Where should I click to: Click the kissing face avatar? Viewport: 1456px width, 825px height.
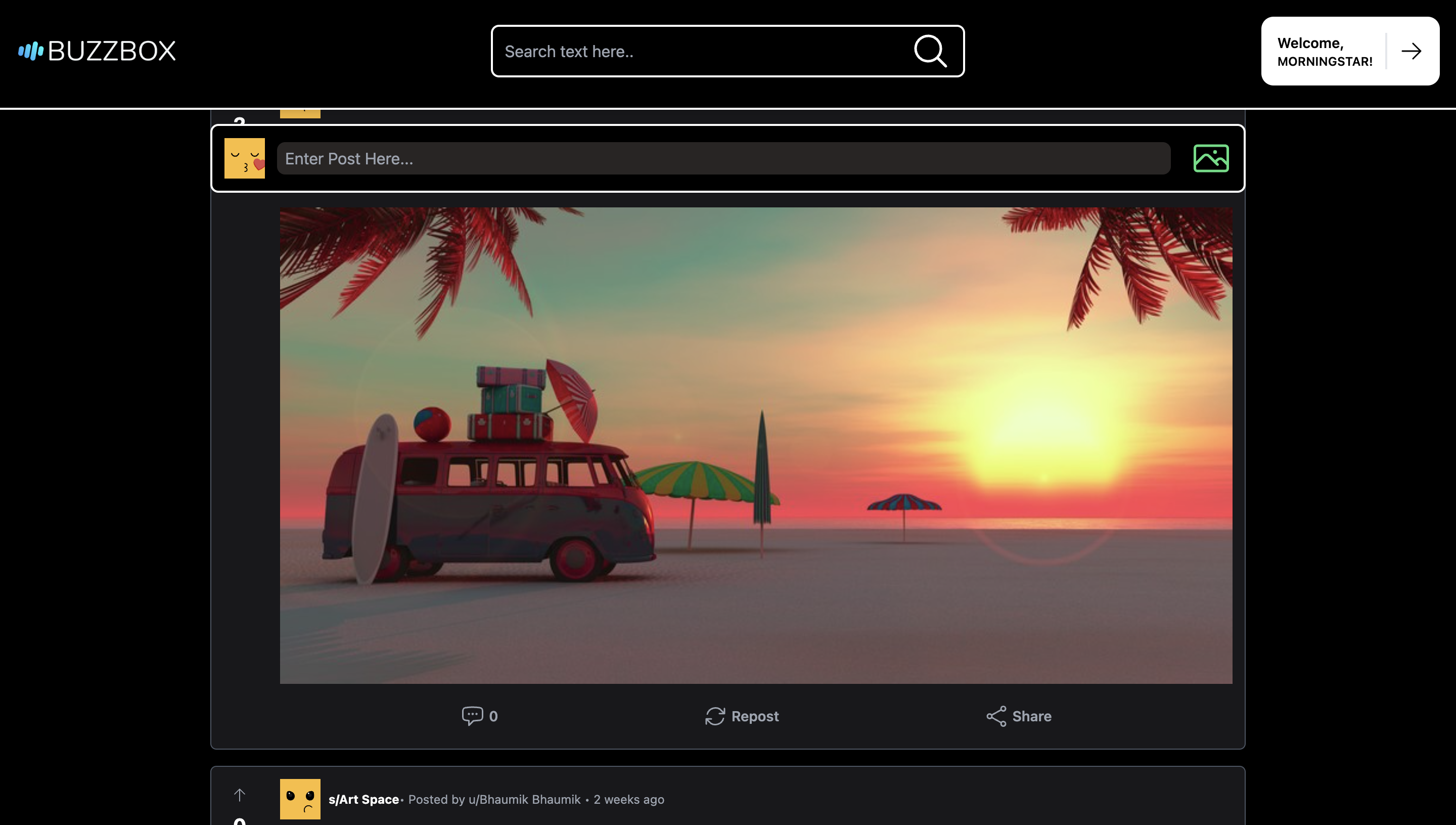pyautogui.click(x=244, y=158)
